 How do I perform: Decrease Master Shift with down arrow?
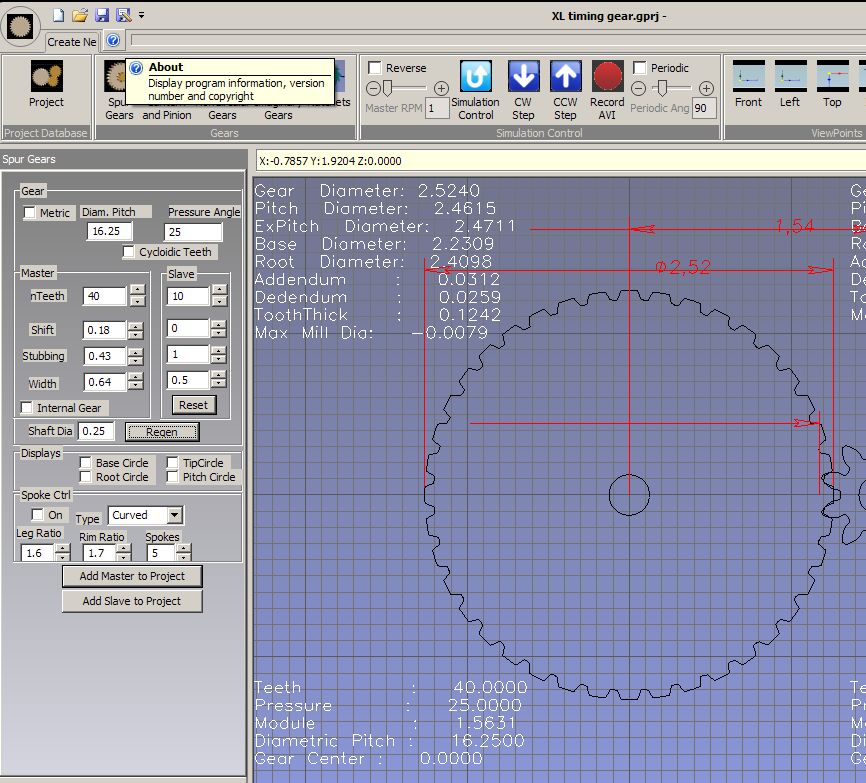[x=135, y=335]
